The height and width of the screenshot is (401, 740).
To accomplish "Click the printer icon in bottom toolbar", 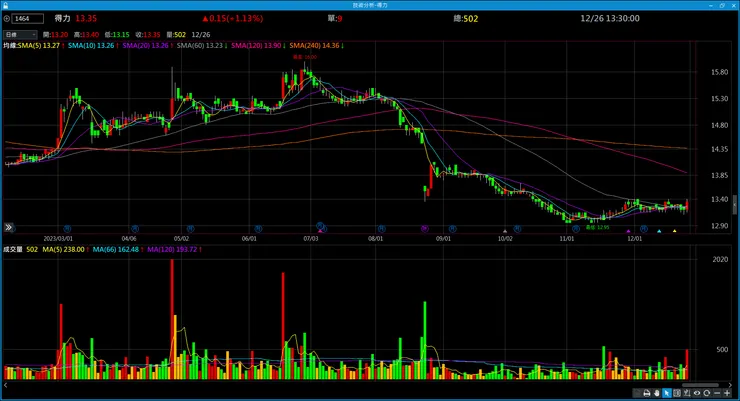I will (647, 393).
